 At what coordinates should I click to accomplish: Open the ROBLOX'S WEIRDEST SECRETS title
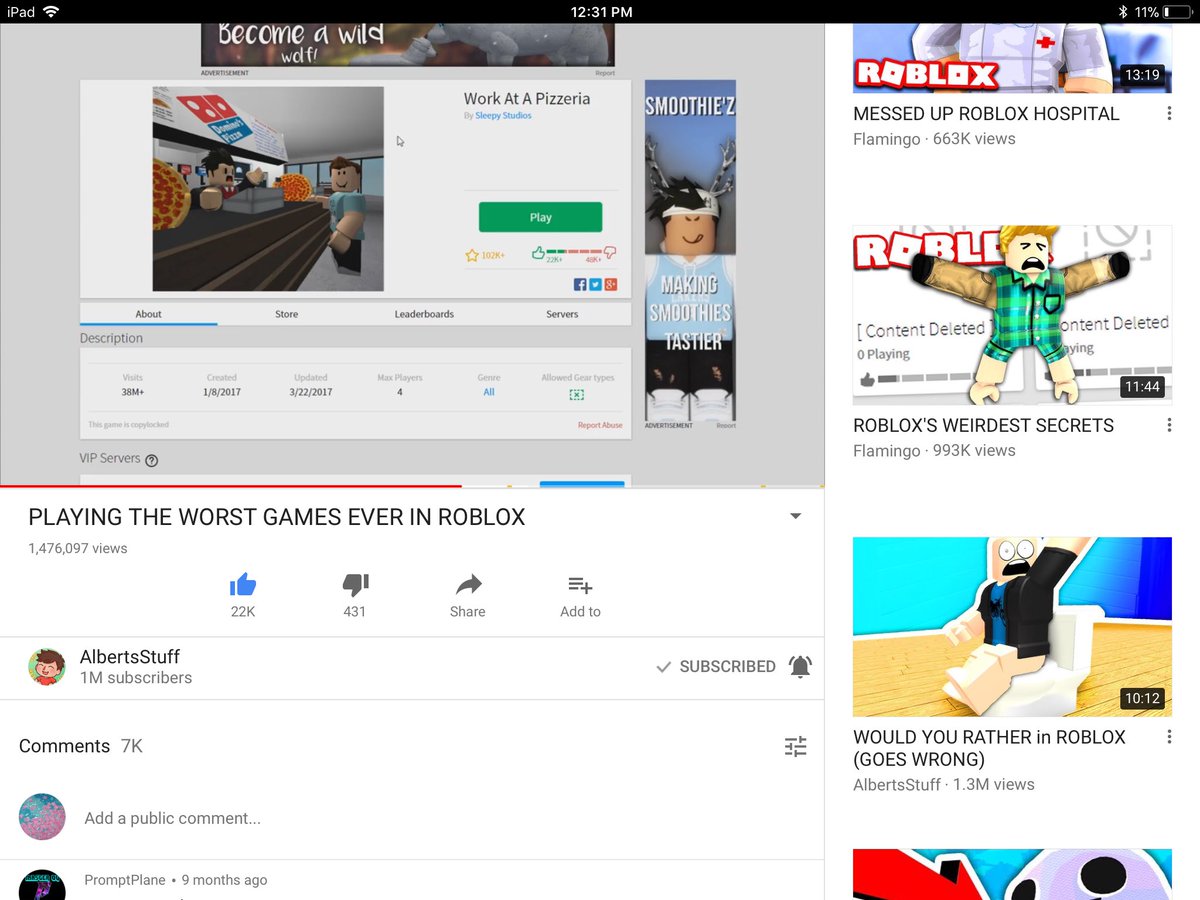pyautogui.click(x=983, y=426)
